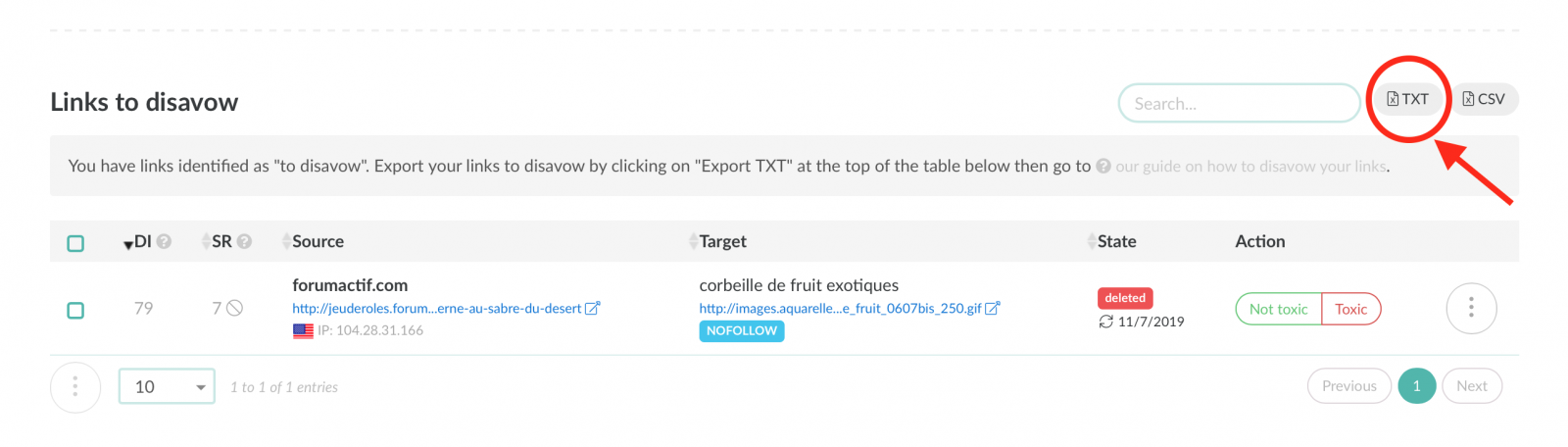Open the entries per page dropdown showing 10
The image size is (1568, 447).
[x=167, y=386]
